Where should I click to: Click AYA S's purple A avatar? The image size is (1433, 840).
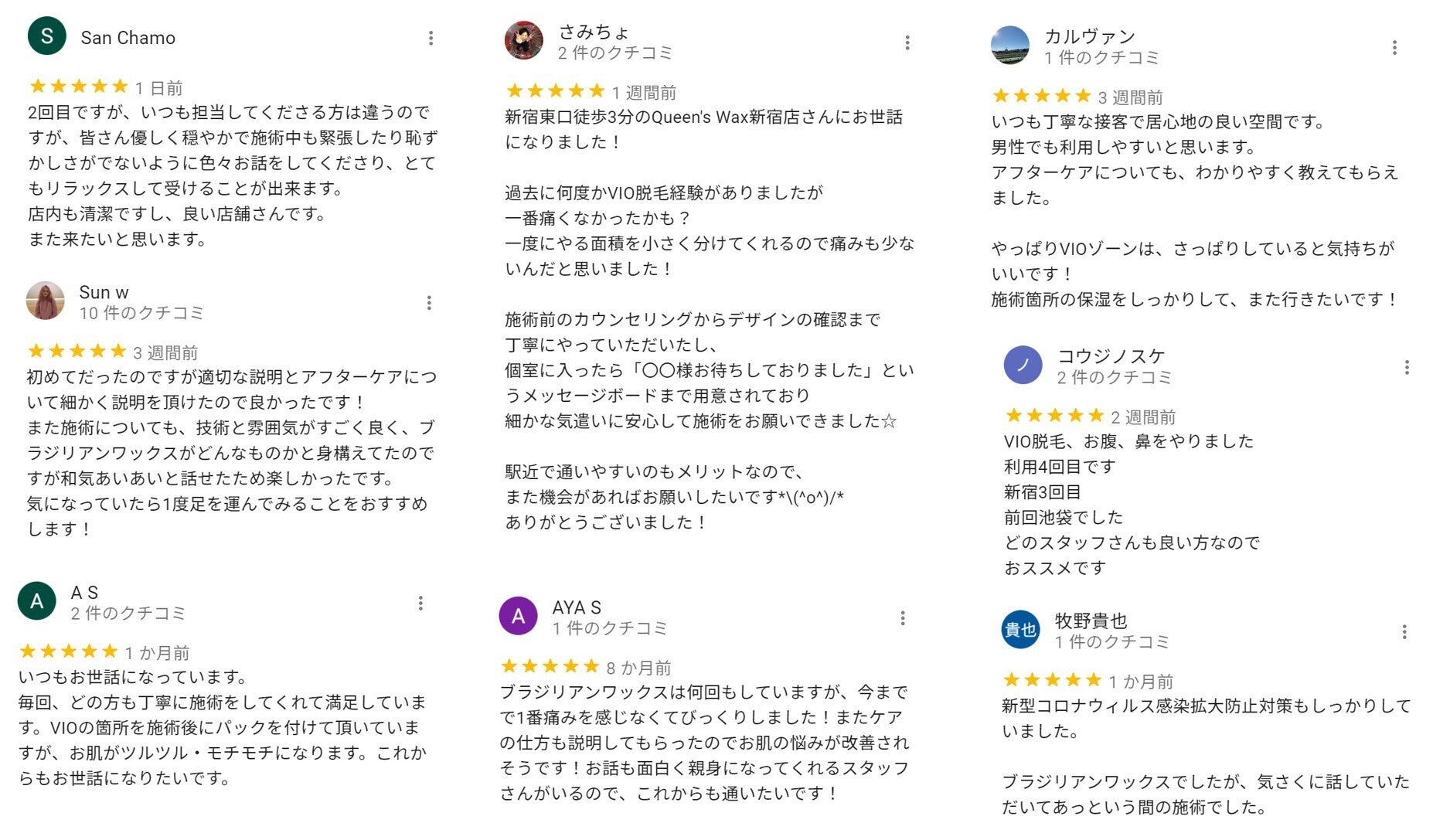[519, 616]
